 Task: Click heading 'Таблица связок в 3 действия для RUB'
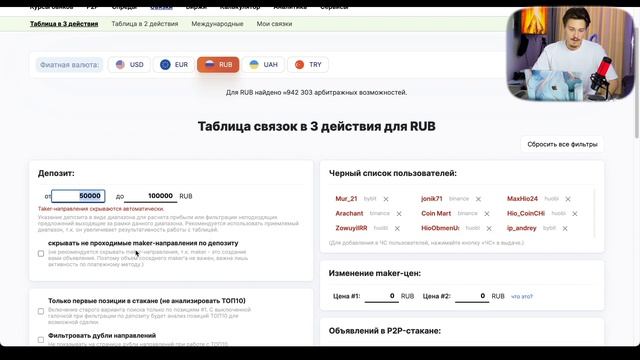pyautogui.click(x=316, y=126)
